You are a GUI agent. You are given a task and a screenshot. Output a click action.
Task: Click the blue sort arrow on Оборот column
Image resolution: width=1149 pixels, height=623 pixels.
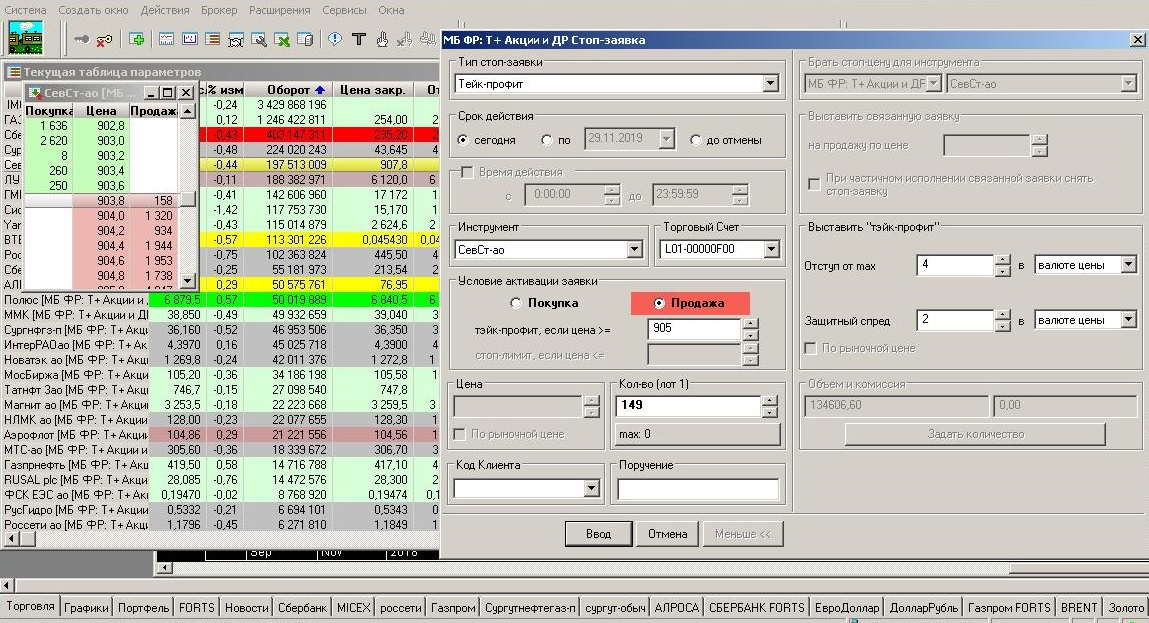[320, 90]
